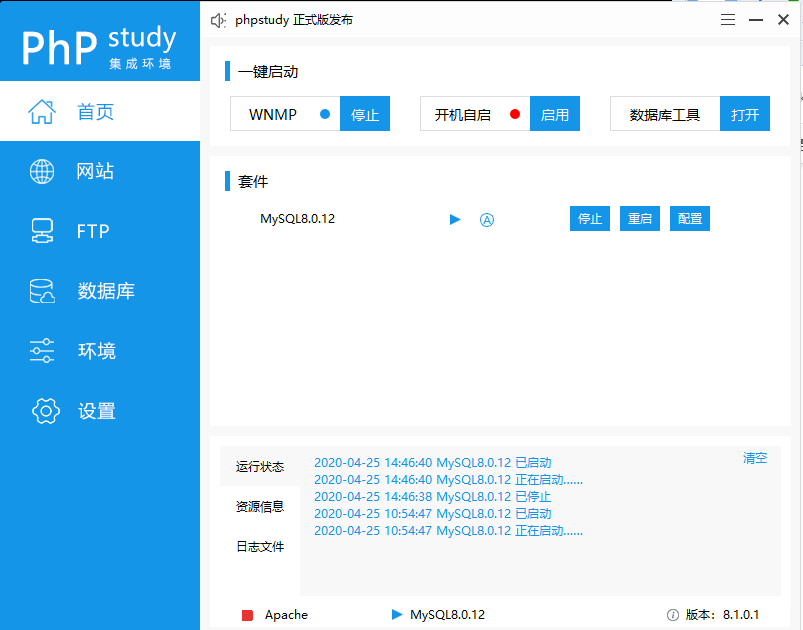Select log entry 14:46:40 已启动
803x630 pixels.
[x=433, y=463]
